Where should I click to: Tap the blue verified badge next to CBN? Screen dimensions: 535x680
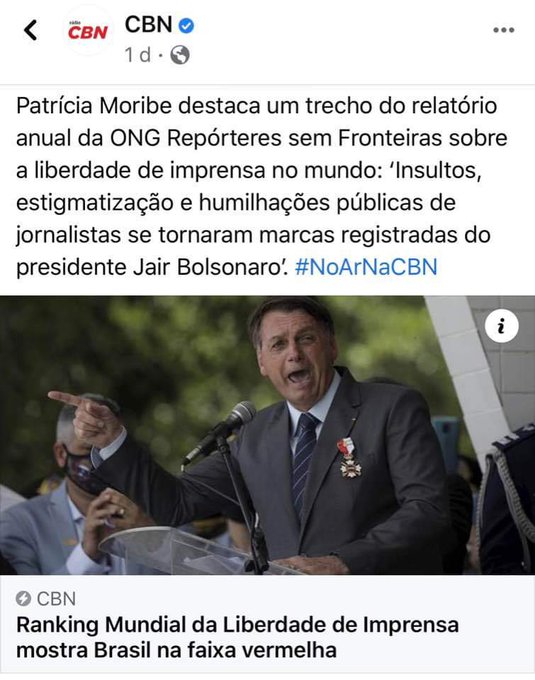click(x=186, y=26)
